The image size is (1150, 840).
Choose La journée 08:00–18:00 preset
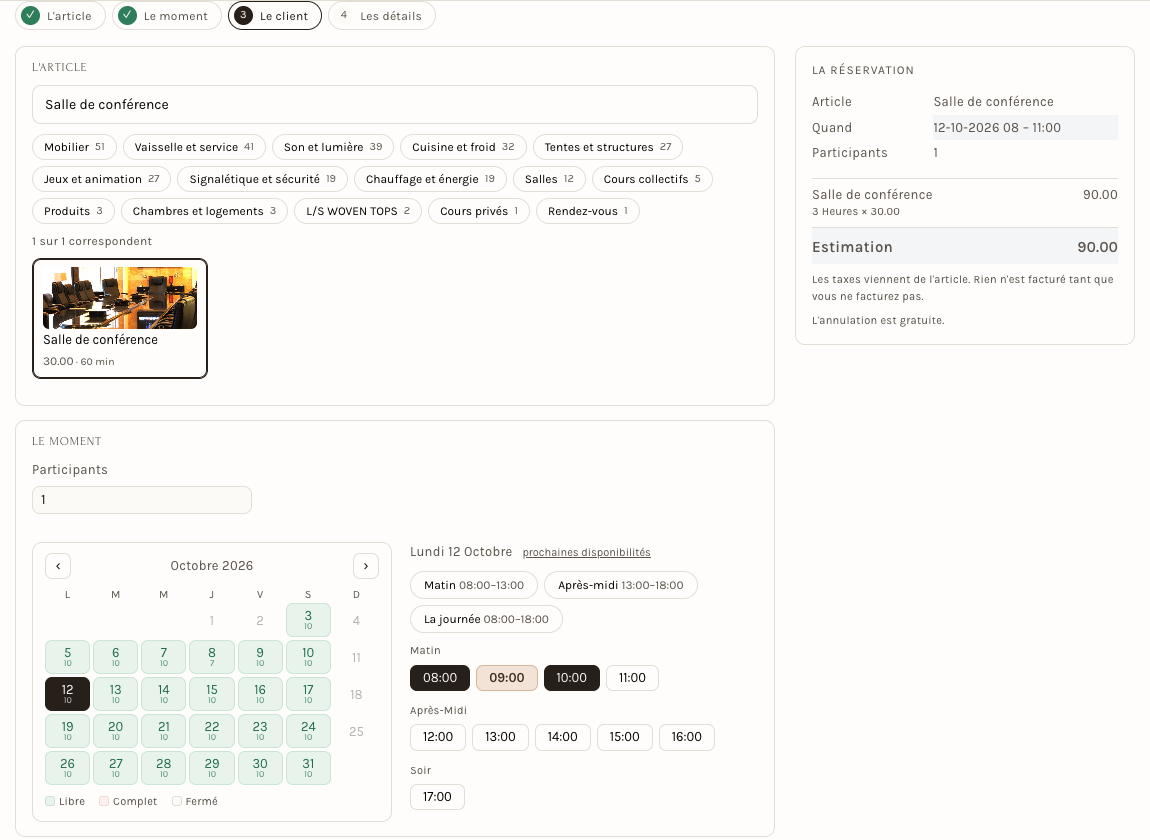pyautogui.click(x=486, y=618)
